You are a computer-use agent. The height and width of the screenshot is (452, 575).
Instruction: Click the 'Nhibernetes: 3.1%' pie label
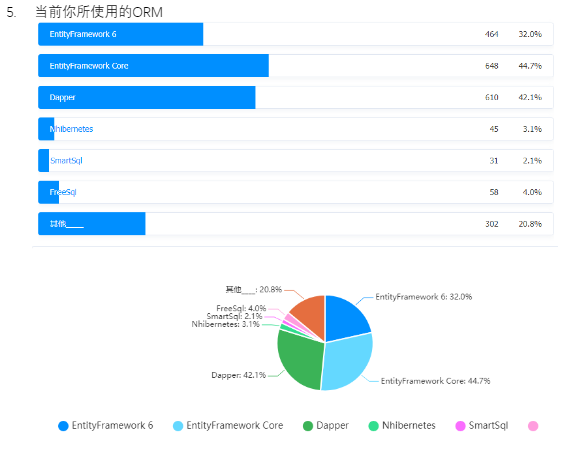tap(226, 324)
